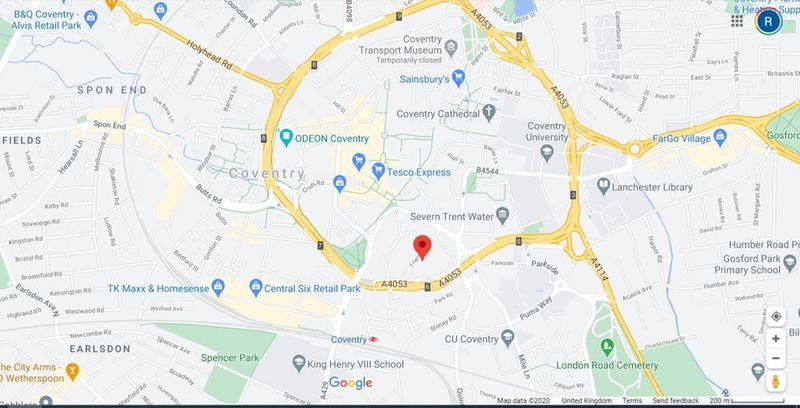Select the Street View pegman icon
Viewport: 800px width, 408px height.
[x=776, y=381]
